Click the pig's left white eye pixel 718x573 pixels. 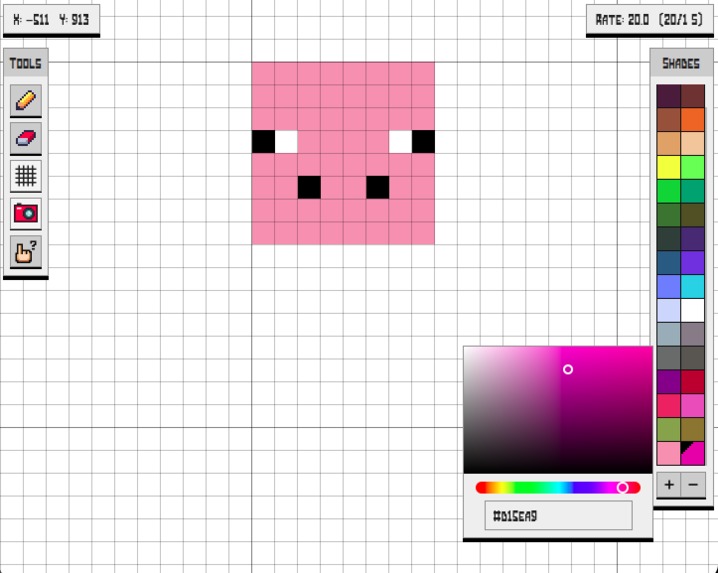[x=286, y=142]
